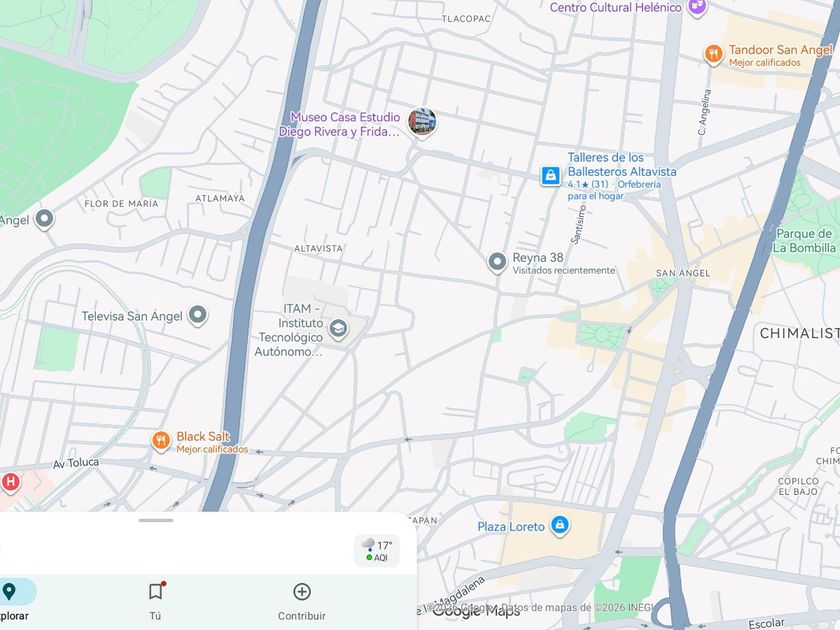The height and width of the screenshot is (630, 840).
Task: Open the Black Salt restaurant pin
Action: [161, 441]
